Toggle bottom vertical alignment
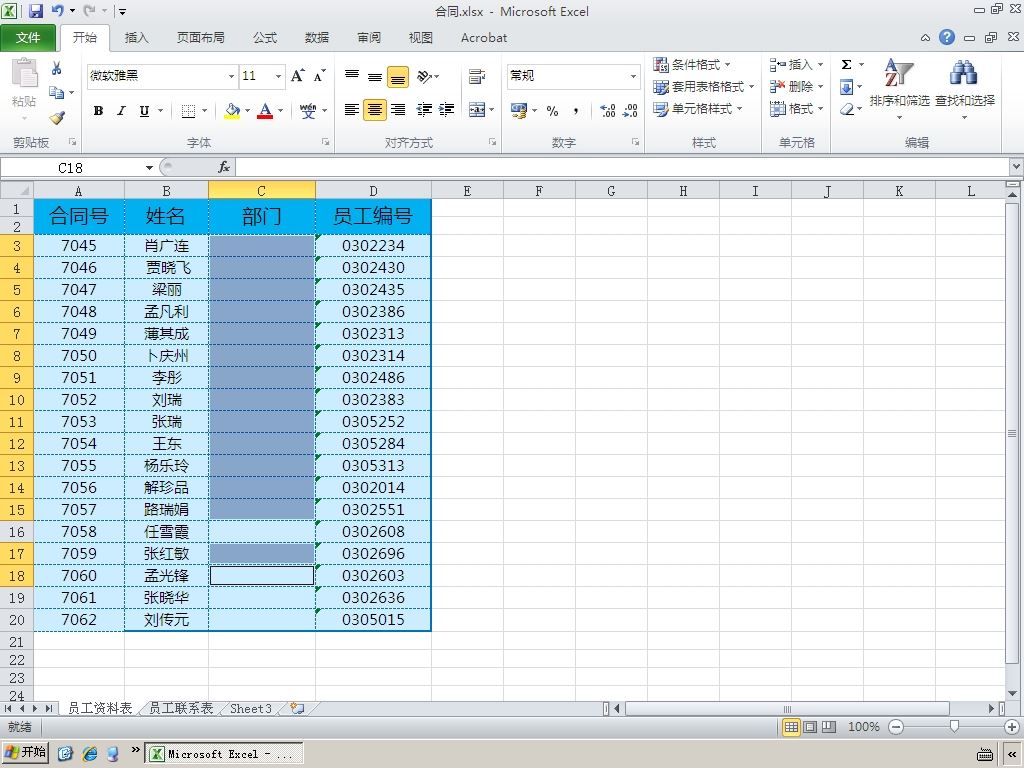 click(x=398, y=77)
